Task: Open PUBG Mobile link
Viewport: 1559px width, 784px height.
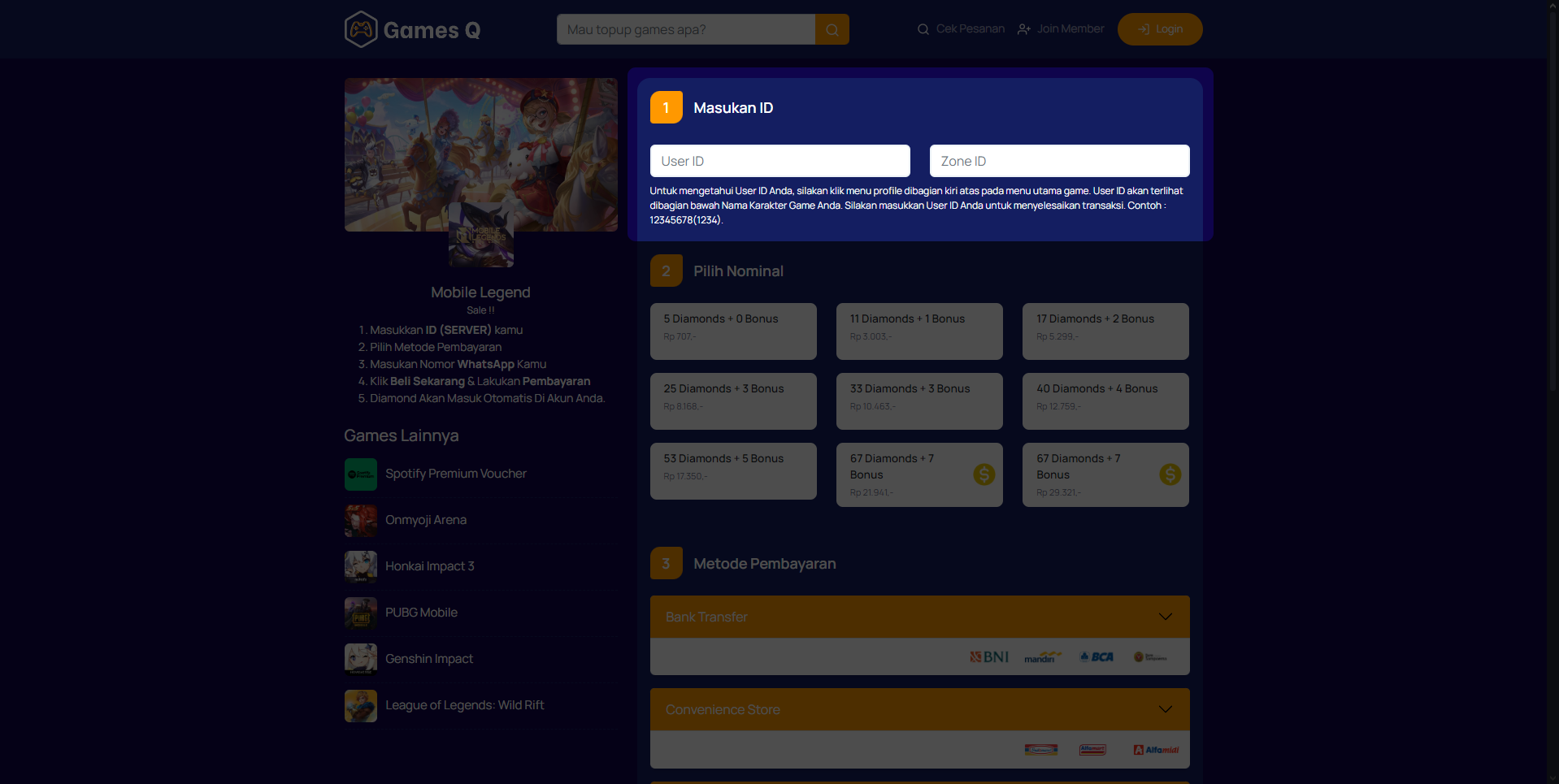Action: click(421, 613)
